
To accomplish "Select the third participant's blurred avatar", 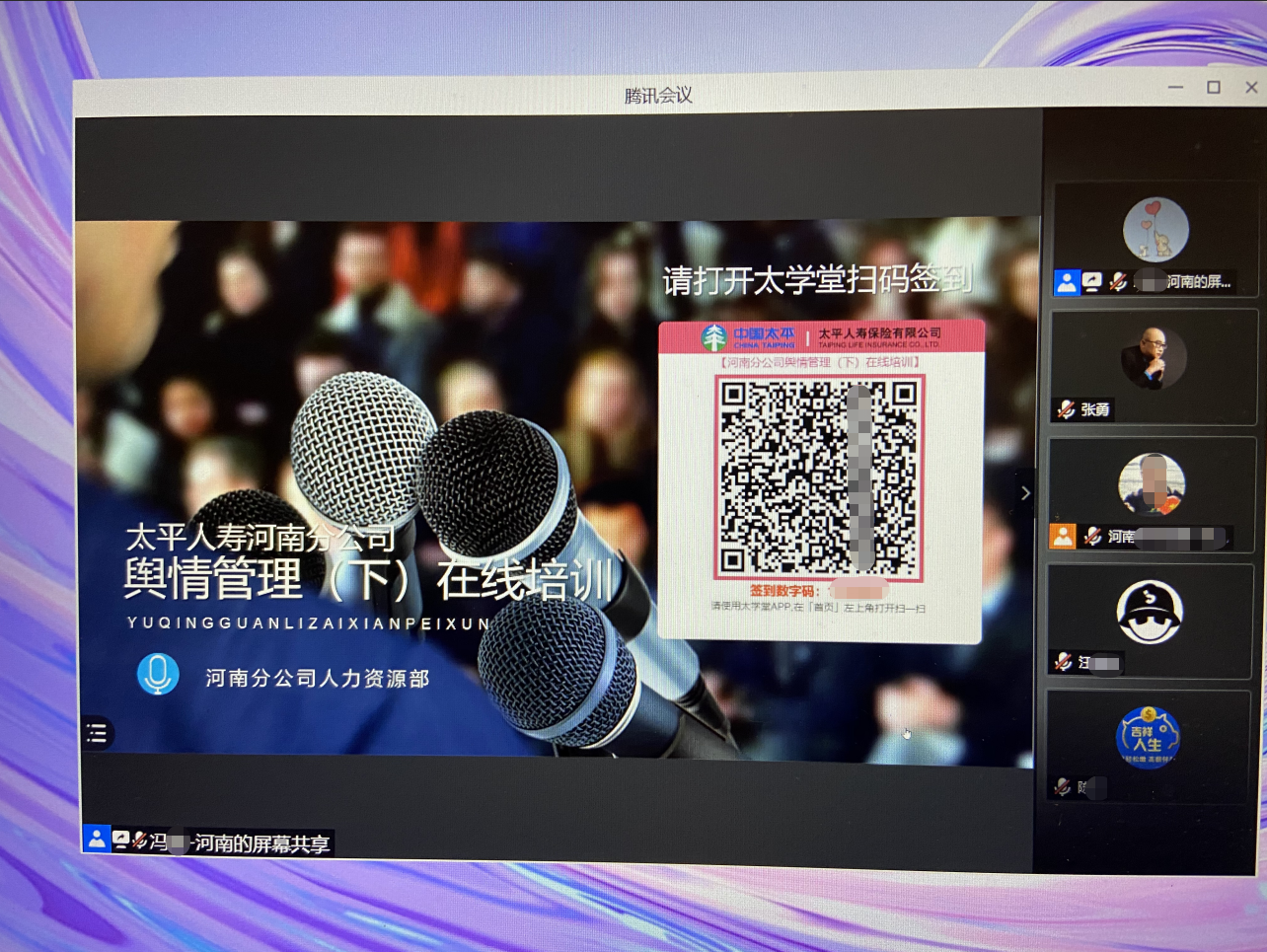I will [1152, 484].
